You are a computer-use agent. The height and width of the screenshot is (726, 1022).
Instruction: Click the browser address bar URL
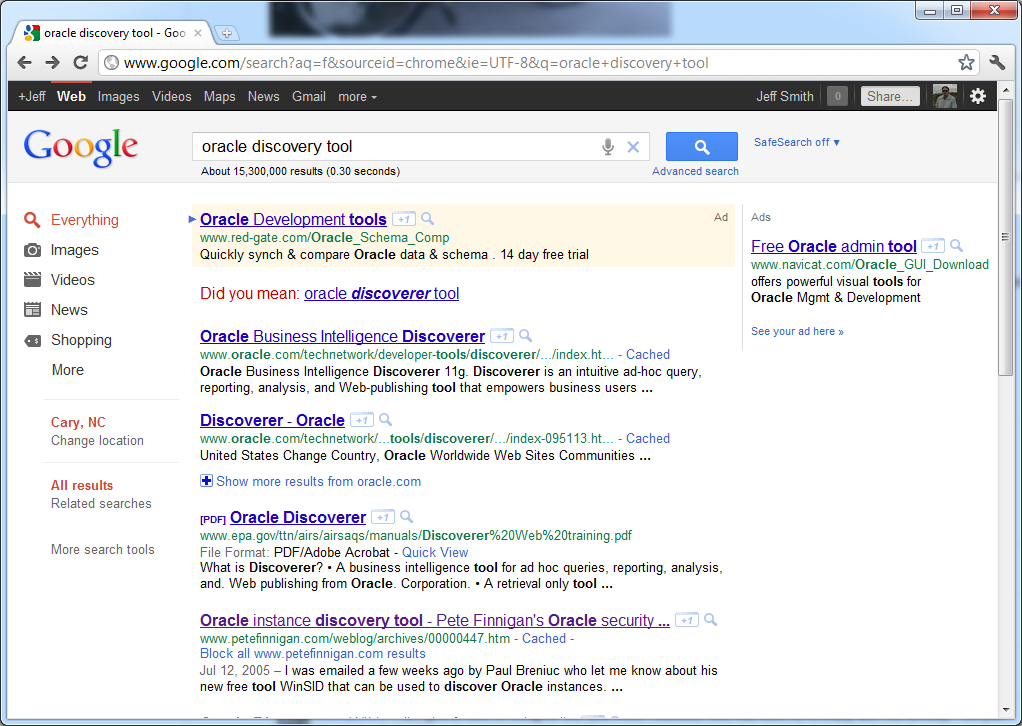coord(416,63)
